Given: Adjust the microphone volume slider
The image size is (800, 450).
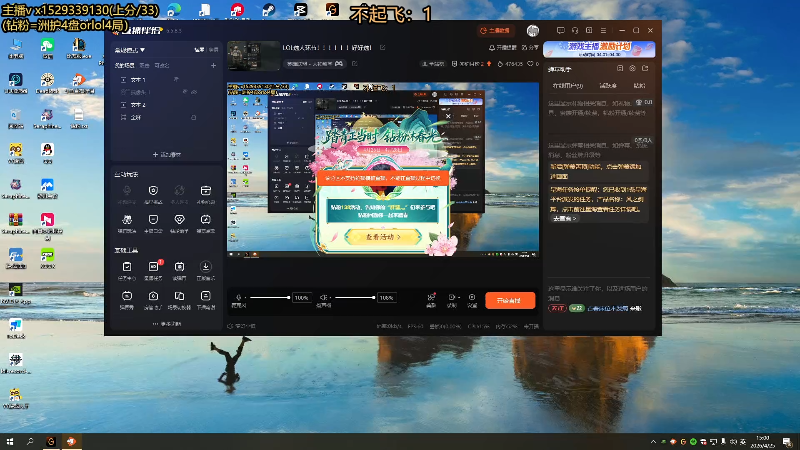Looking at the screenshot, I should [x=269, y=297].
